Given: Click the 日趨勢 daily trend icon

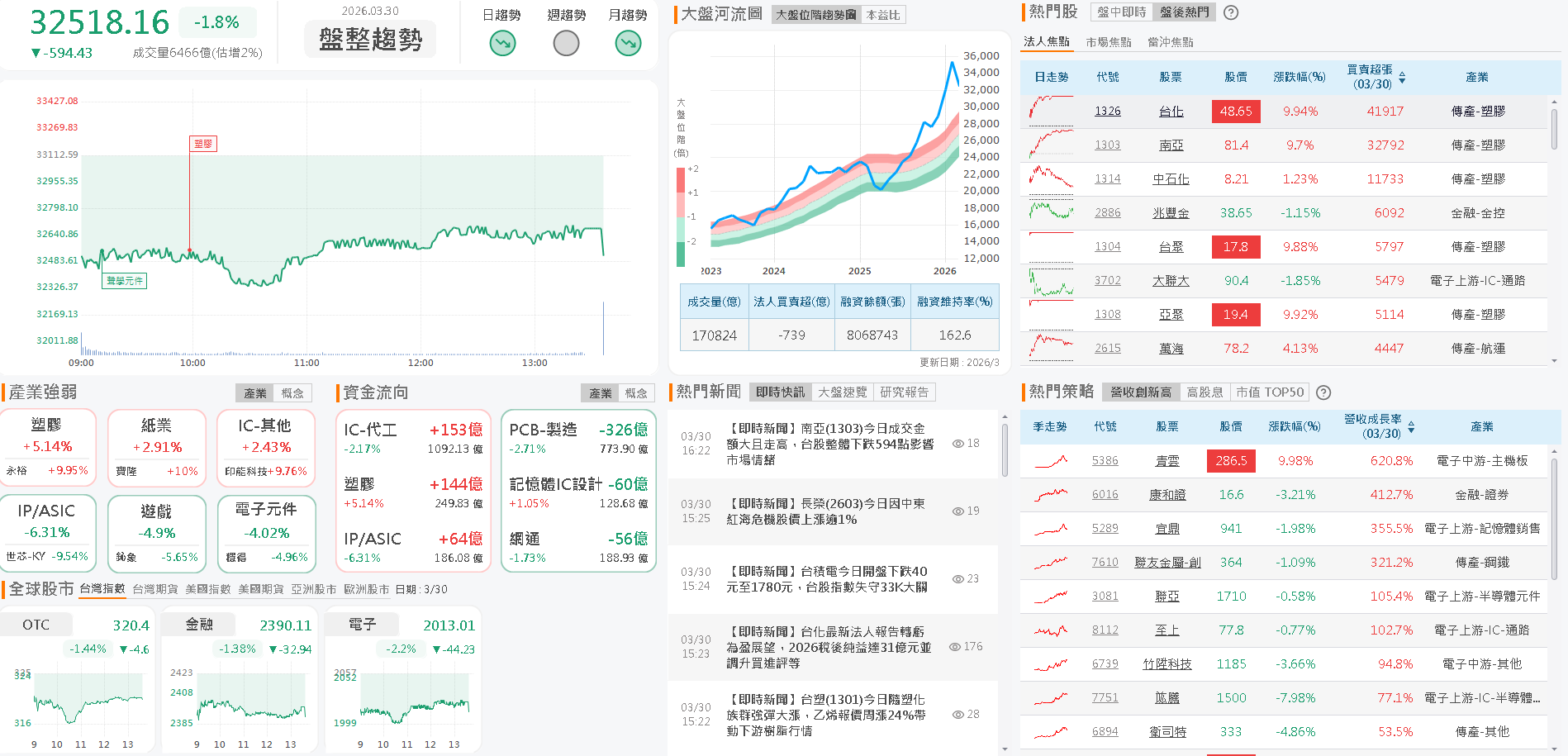Looking at the screenshot, I should click(x=501, y=42).
